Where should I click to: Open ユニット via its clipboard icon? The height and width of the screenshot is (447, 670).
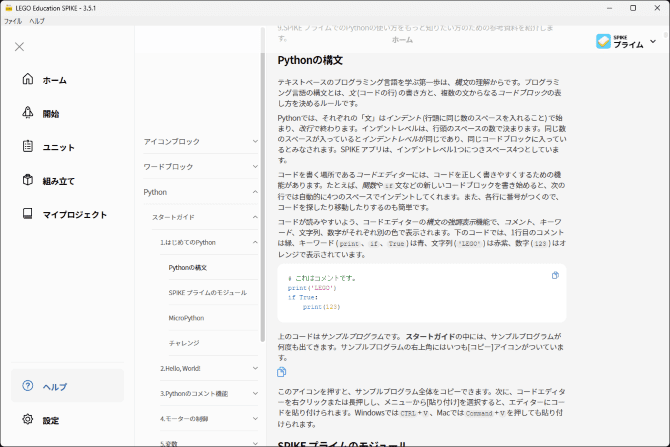click(27, 147)
